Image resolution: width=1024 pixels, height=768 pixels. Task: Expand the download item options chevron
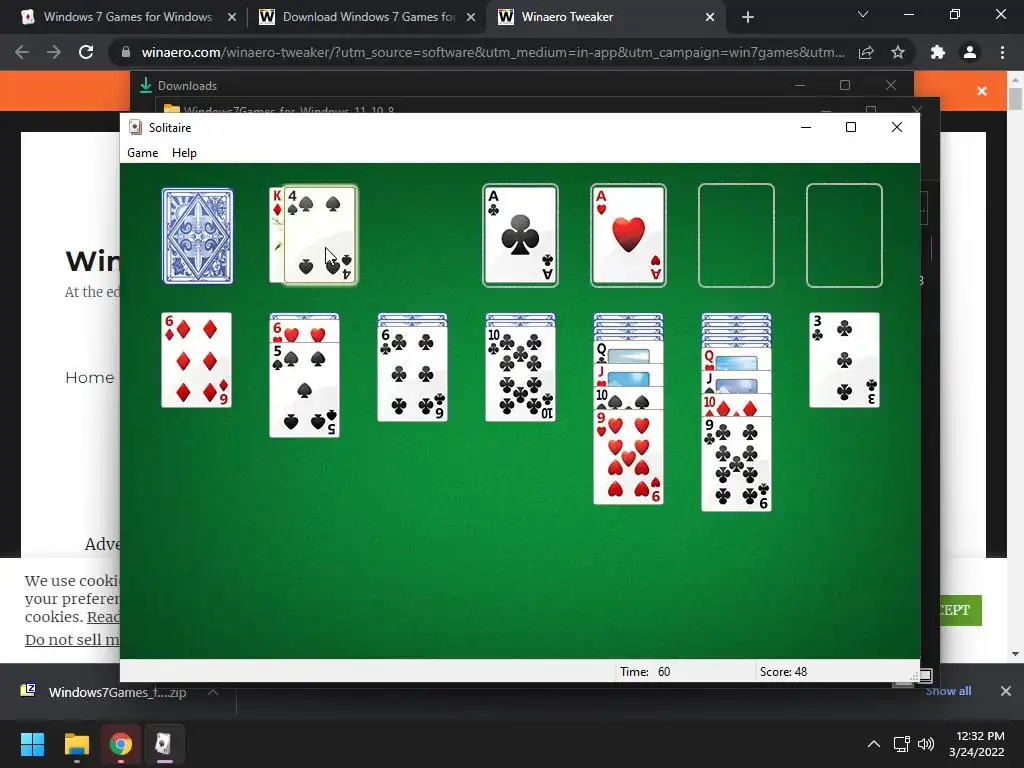coord(213,692)
